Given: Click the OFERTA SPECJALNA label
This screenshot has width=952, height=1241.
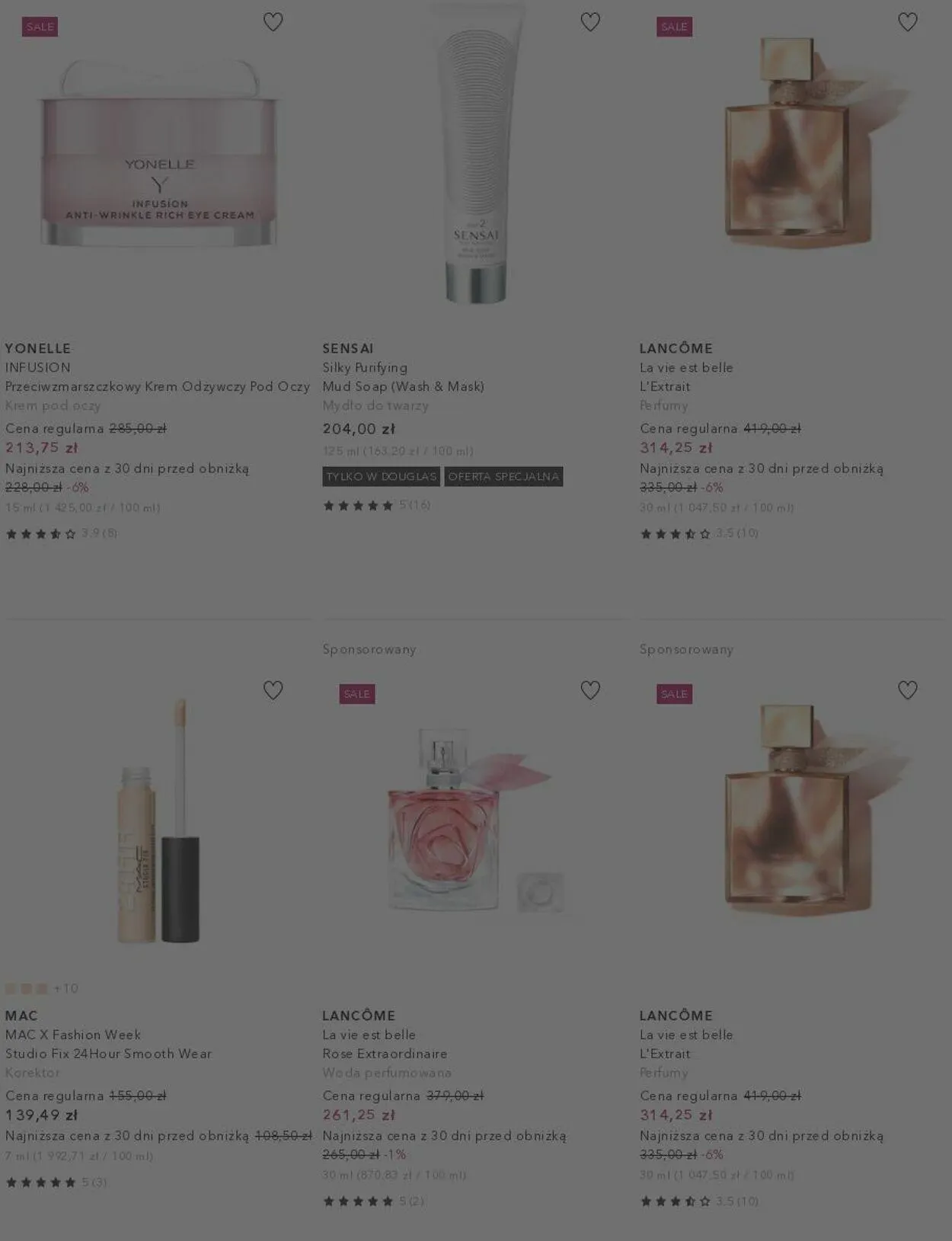Looking at the screenshot, I should click(x=503, y=476).
